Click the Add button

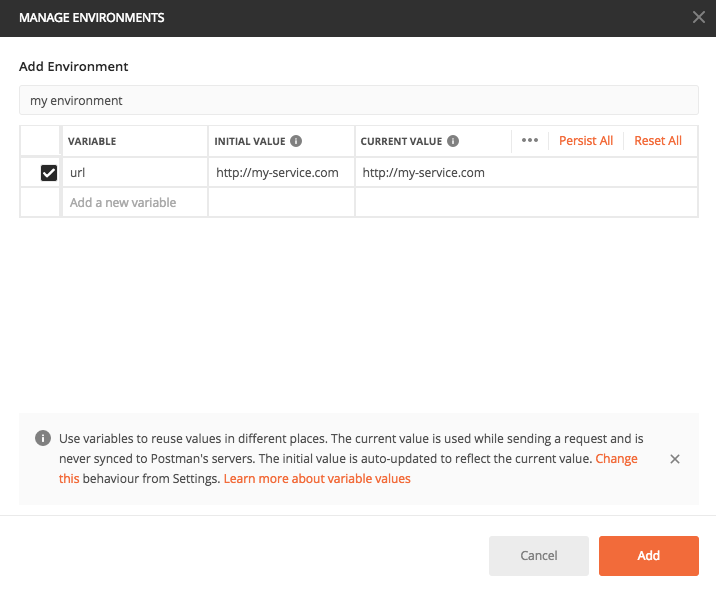(x=648, y=556)
